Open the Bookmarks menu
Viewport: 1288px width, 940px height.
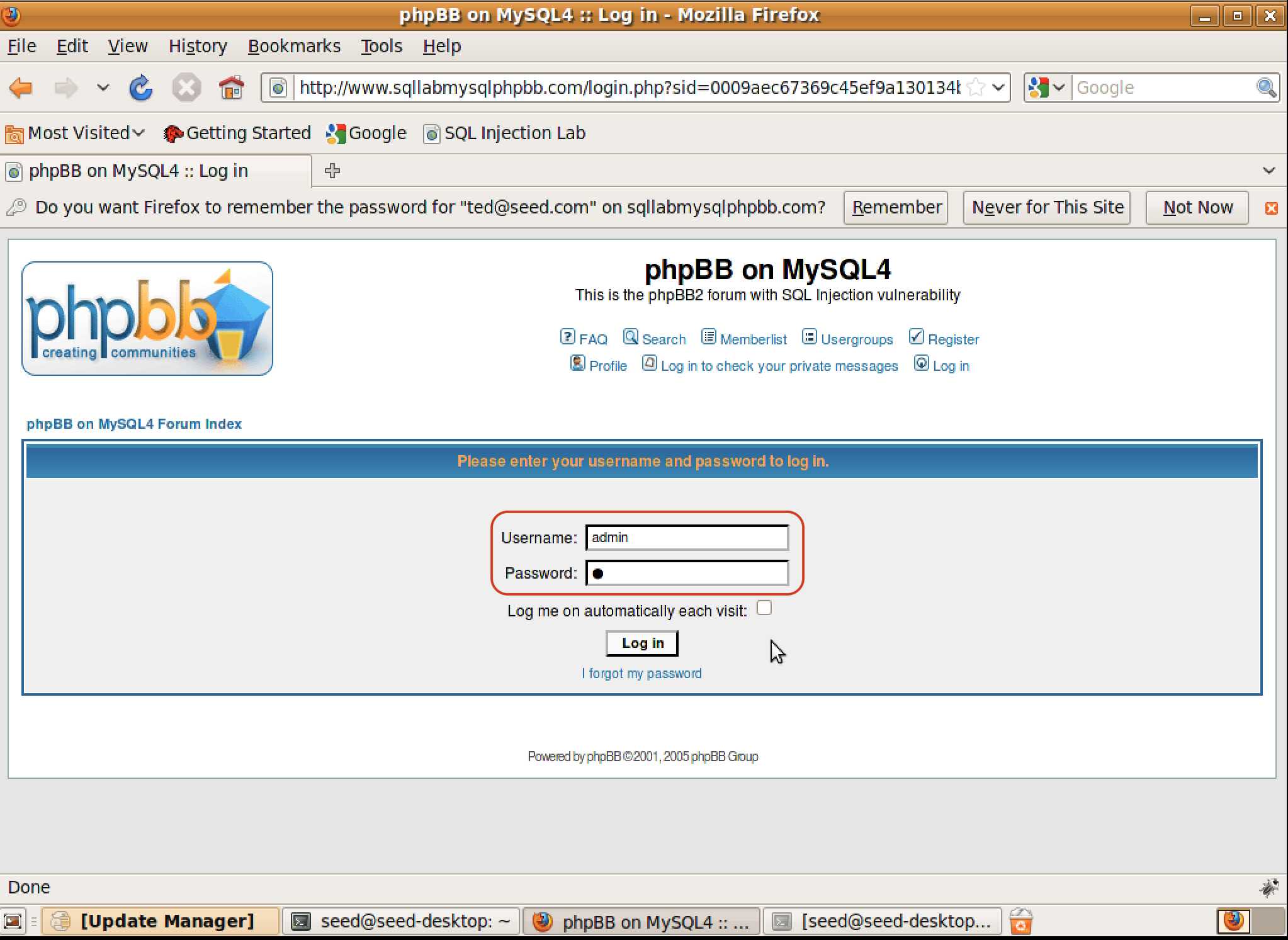[294, 46]
